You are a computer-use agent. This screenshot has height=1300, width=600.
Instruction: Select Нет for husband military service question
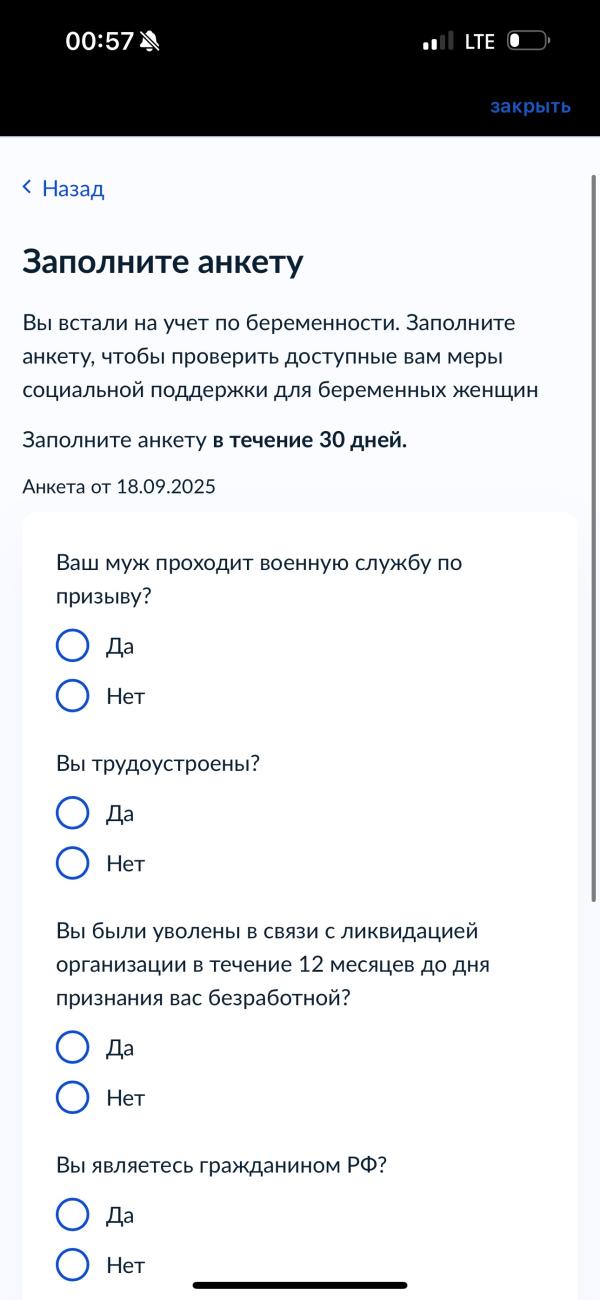(x=73, y=696)
